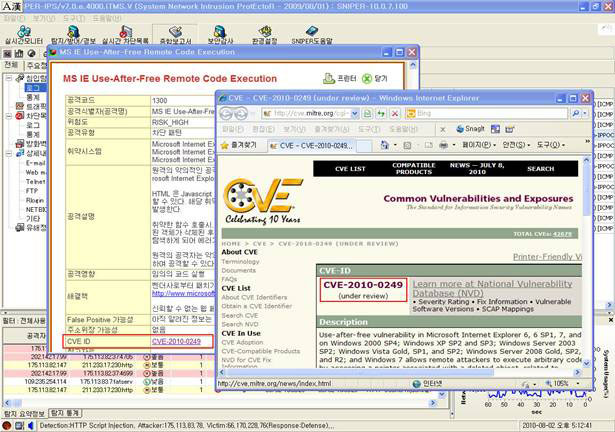Viewport: 615px width, 432px height.
Task: Open the 안전(S) dropdown in IE
Action: 516,145
